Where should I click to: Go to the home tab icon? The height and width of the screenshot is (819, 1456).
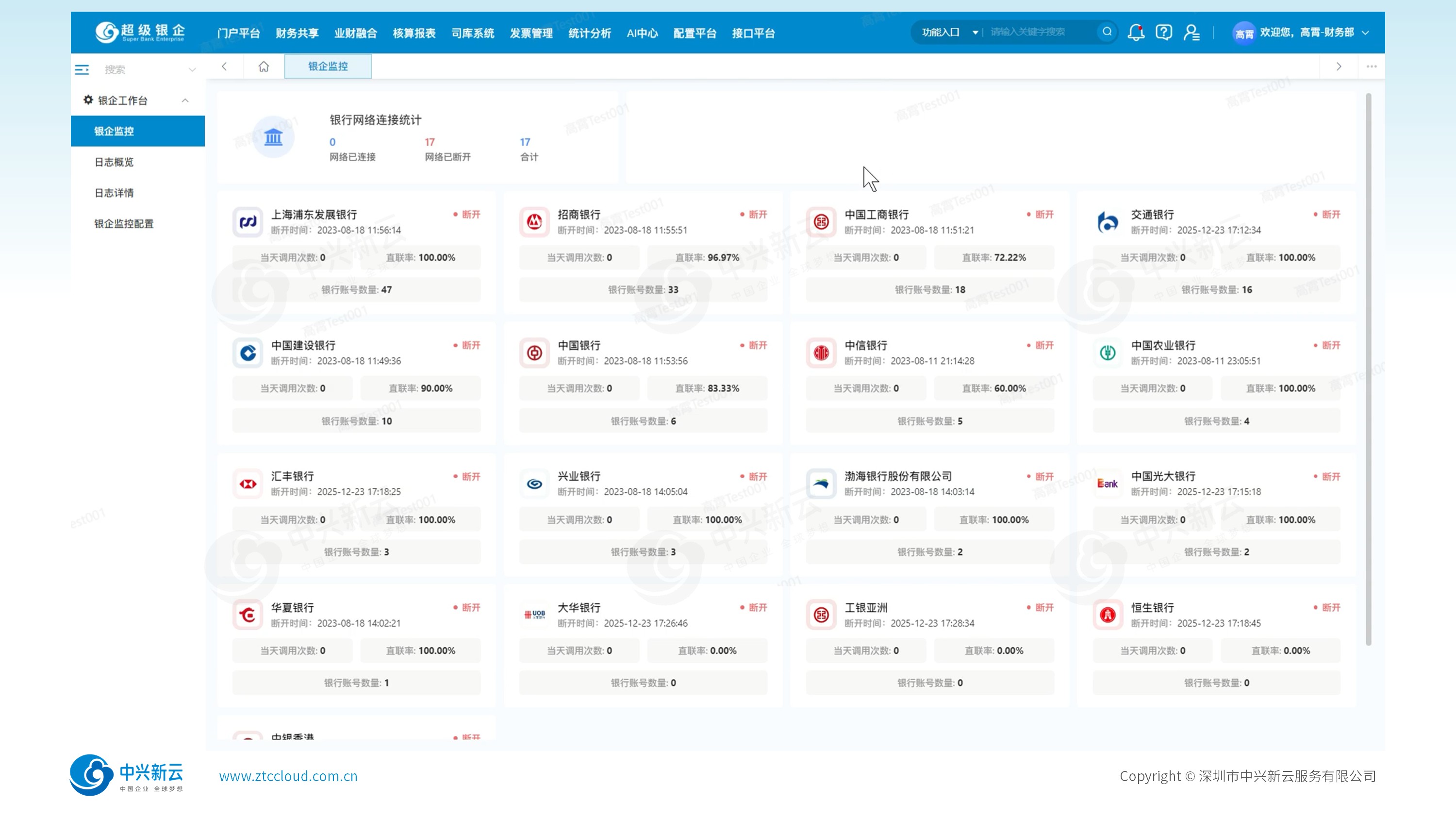tap(264, 67)
